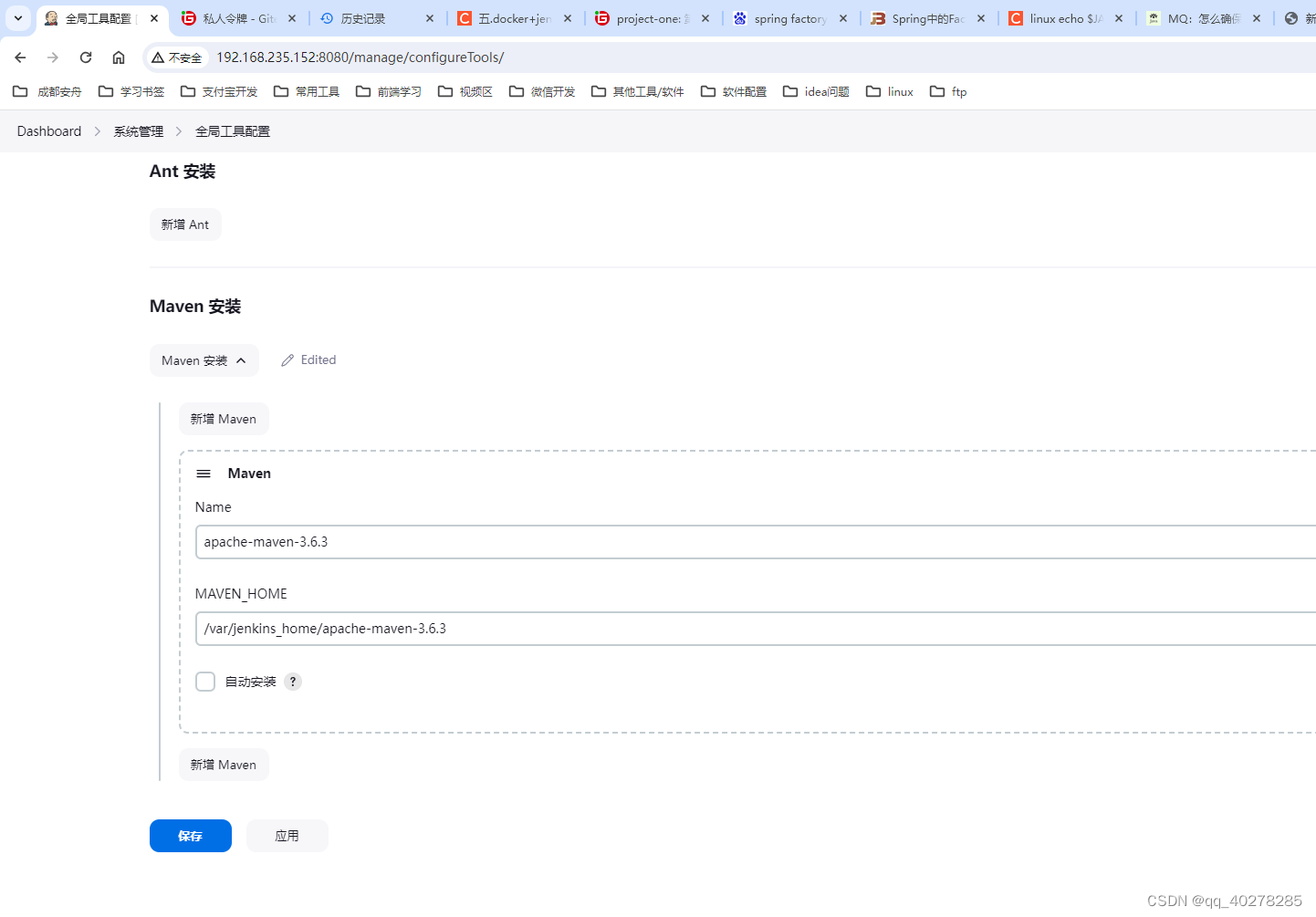Open the 微信开发 bookmark folder

542,91
